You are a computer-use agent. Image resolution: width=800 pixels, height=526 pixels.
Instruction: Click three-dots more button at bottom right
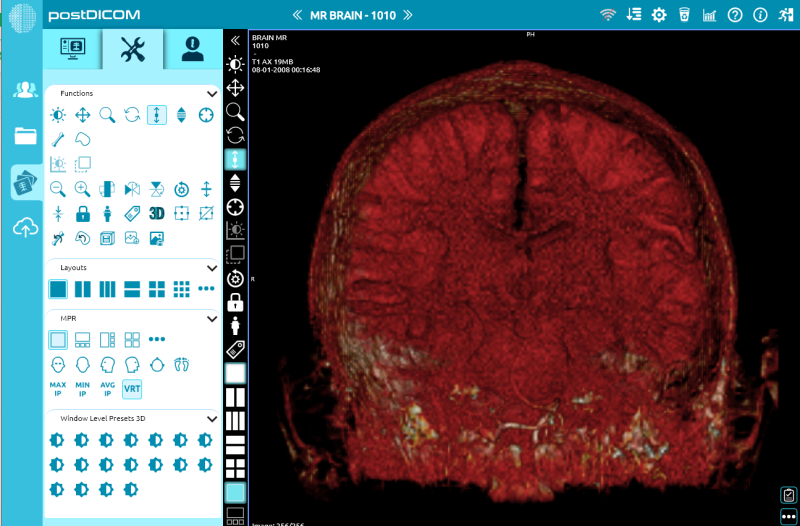(x=788, y=515)
